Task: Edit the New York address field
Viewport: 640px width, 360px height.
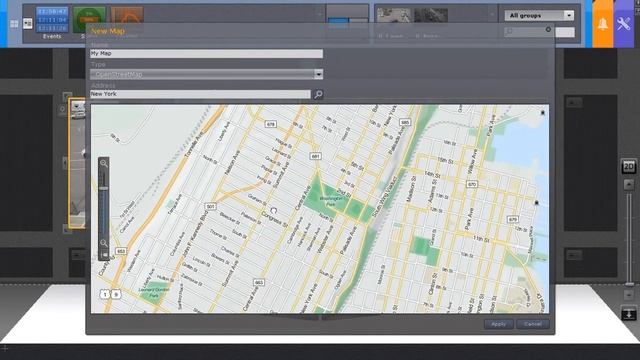Action: 200,94
